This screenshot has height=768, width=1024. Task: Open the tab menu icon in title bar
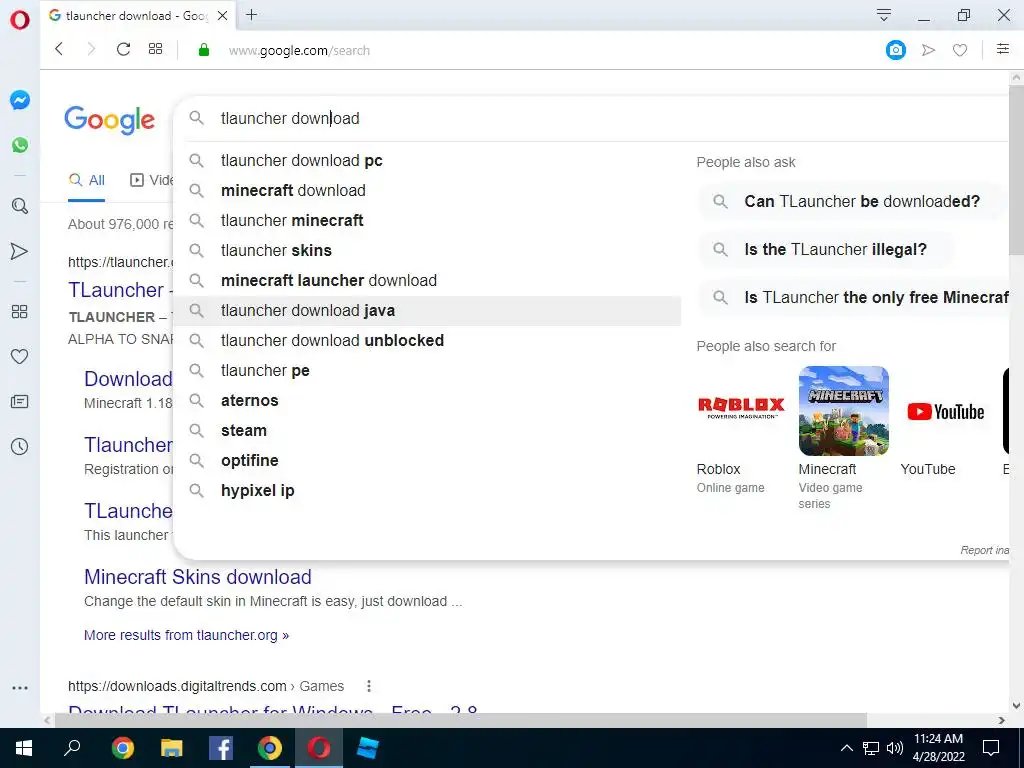pos(884,15)
